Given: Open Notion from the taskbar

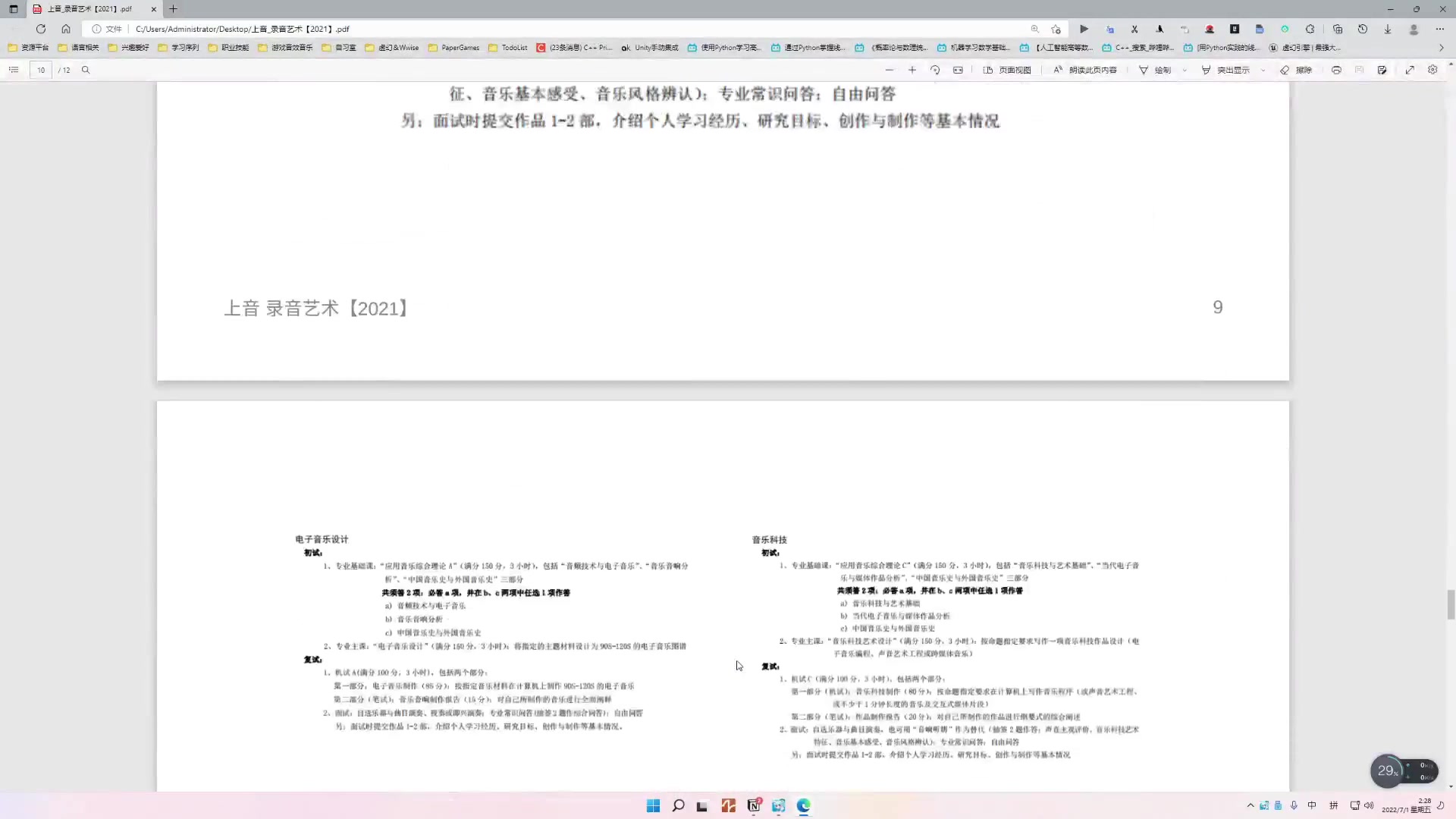Looking at the screenshot, I should pyautogui.click(x=754, y=805).
